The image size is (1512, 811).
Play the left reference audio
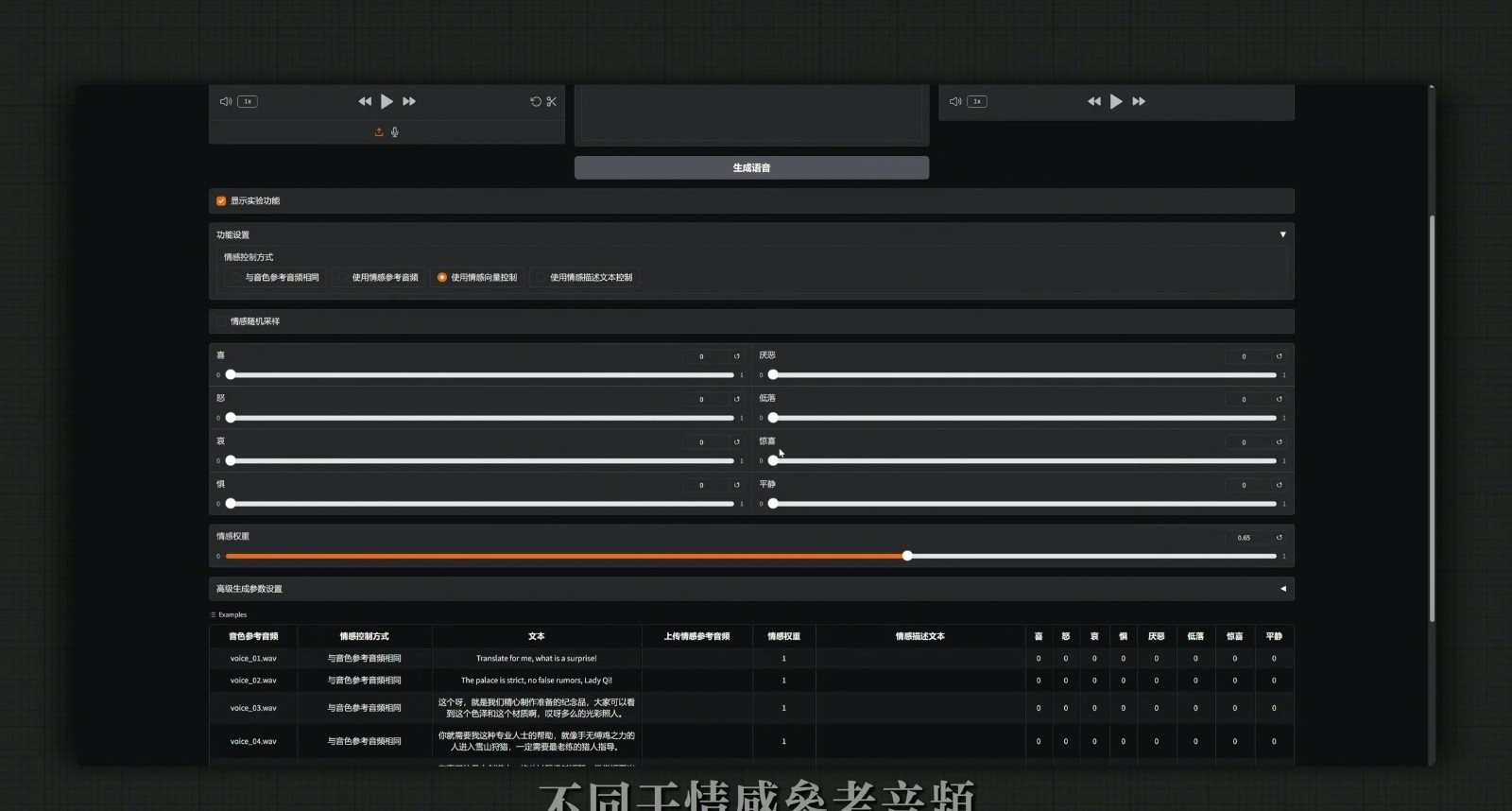click(387, 101)
